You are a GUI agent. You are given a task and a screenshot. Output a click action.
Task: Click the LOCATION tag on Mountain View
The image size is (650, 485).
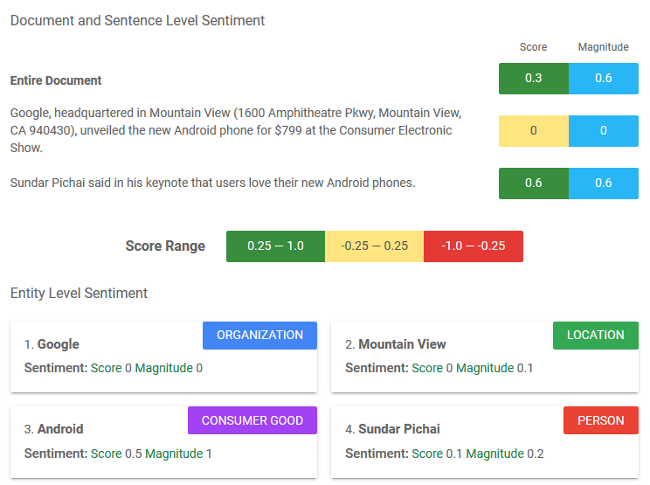(x=595, y=336)
